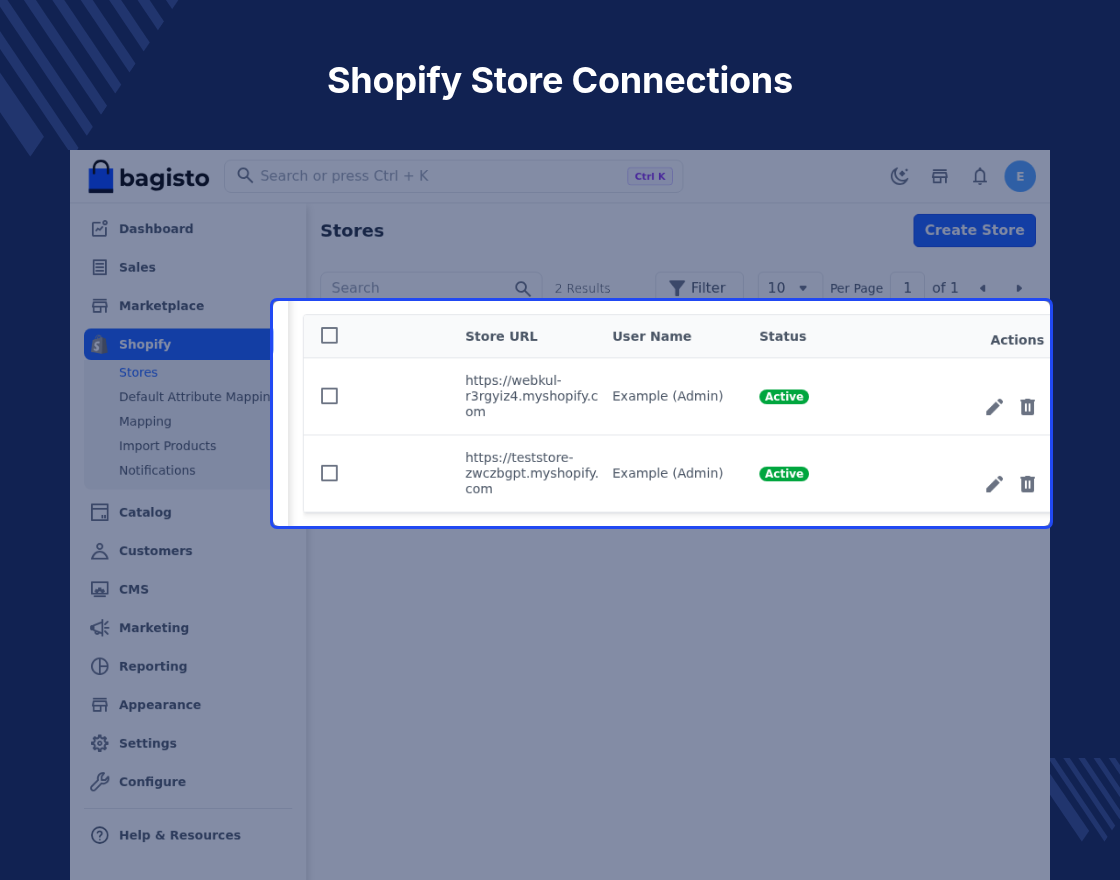1120x880 pixels.
Task: Select the Shopify menu item
Action: tap(179, 344)
